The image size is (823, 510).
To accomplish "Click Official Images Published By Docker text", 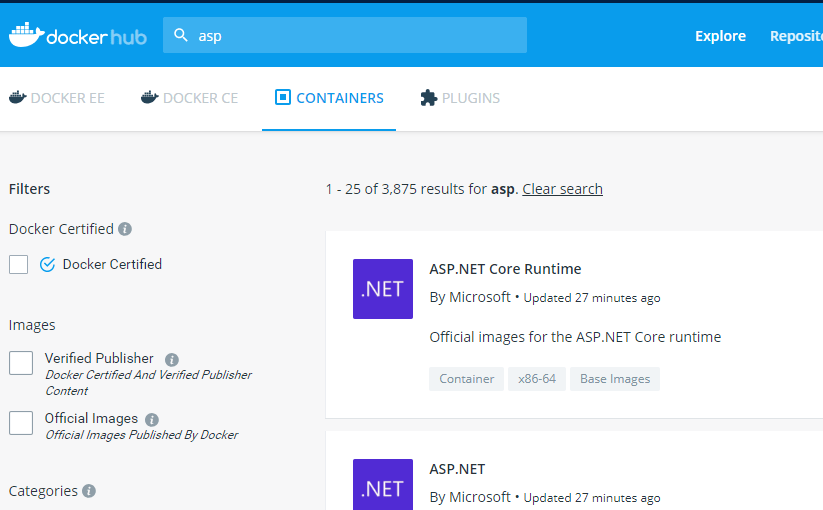I will pyautogui.click(x=141, y=435).
